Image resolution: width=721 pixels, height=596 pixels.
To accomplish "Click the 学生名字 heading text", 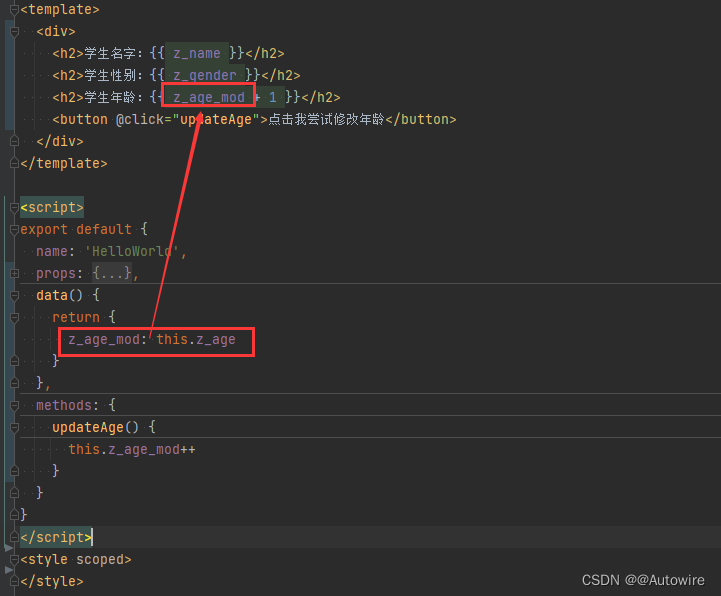I will point(110,53).
